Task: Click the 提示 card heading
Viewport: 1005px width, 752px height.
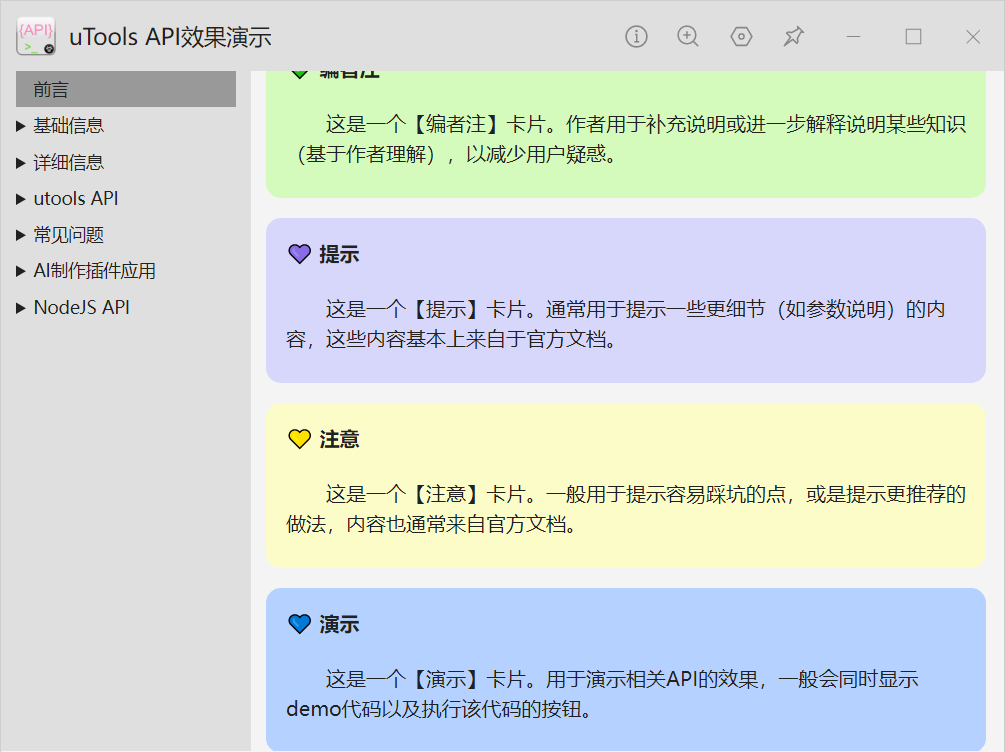Action: pyautogui.click(x=339, y=255)
